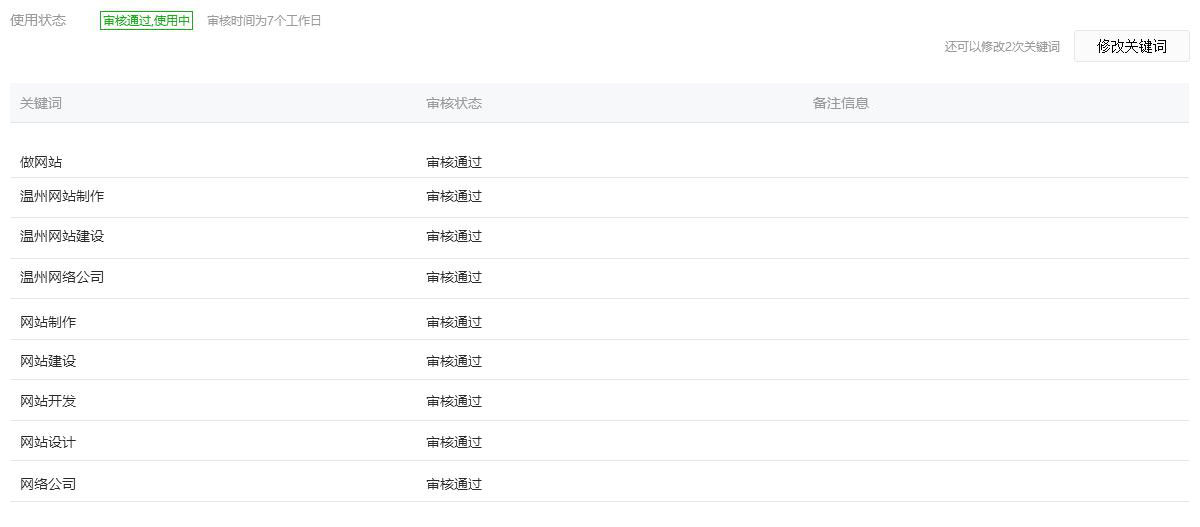Select the 审核通过,使用中 status badge

click(146, 20)
